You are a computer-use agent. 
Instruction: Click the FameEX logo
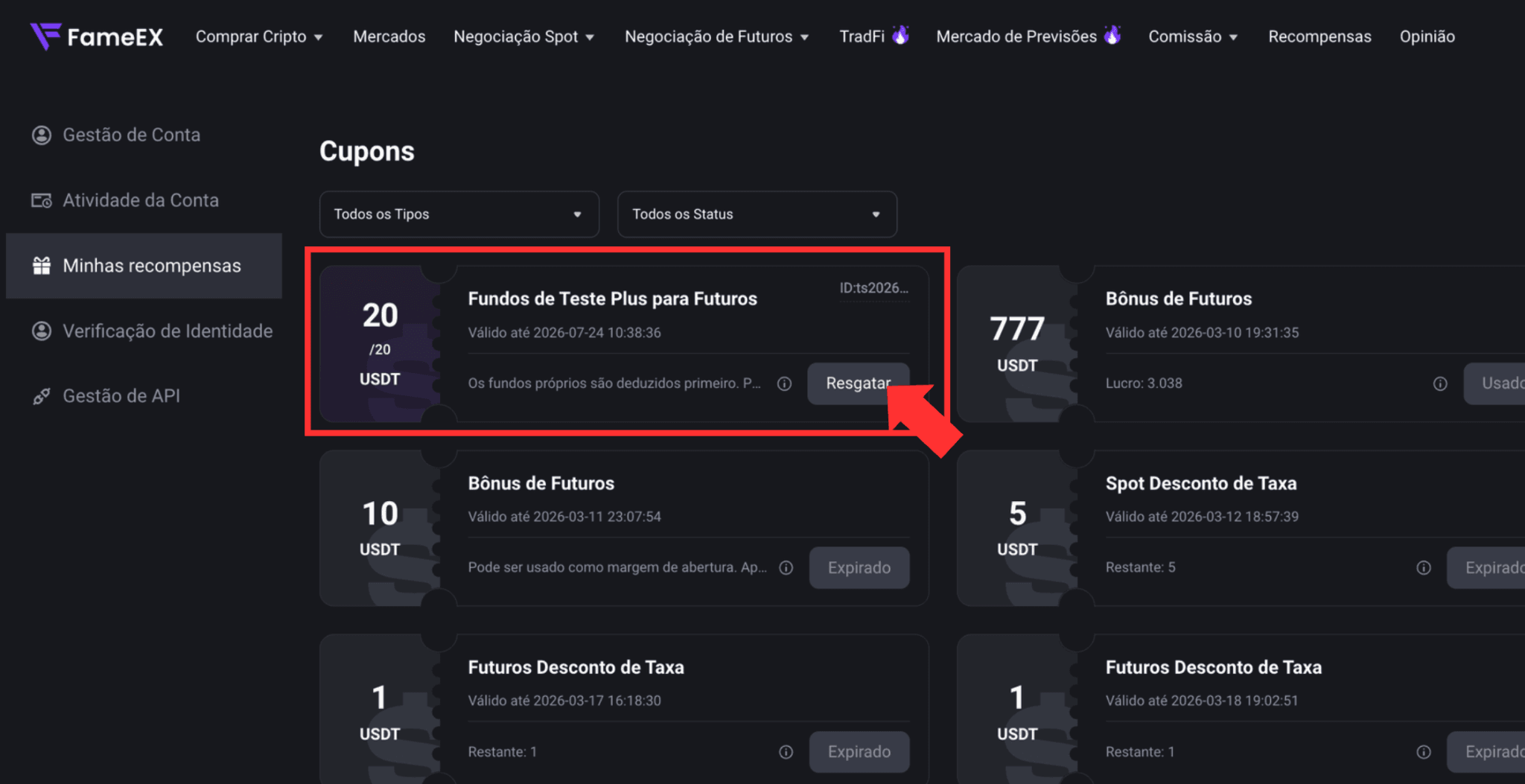click(96, 36)
